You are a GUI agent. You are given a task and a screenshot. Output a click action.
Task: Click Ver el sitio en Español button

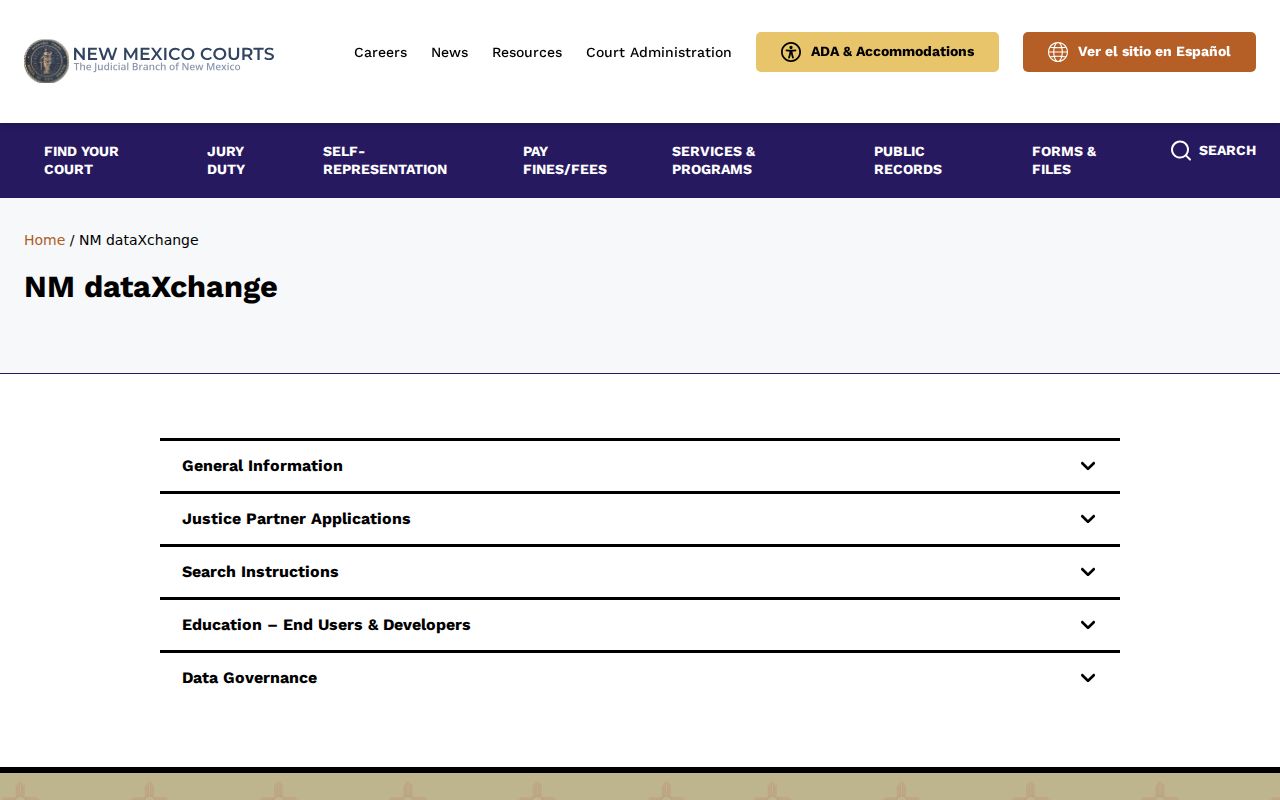(x=1139, y=52)
